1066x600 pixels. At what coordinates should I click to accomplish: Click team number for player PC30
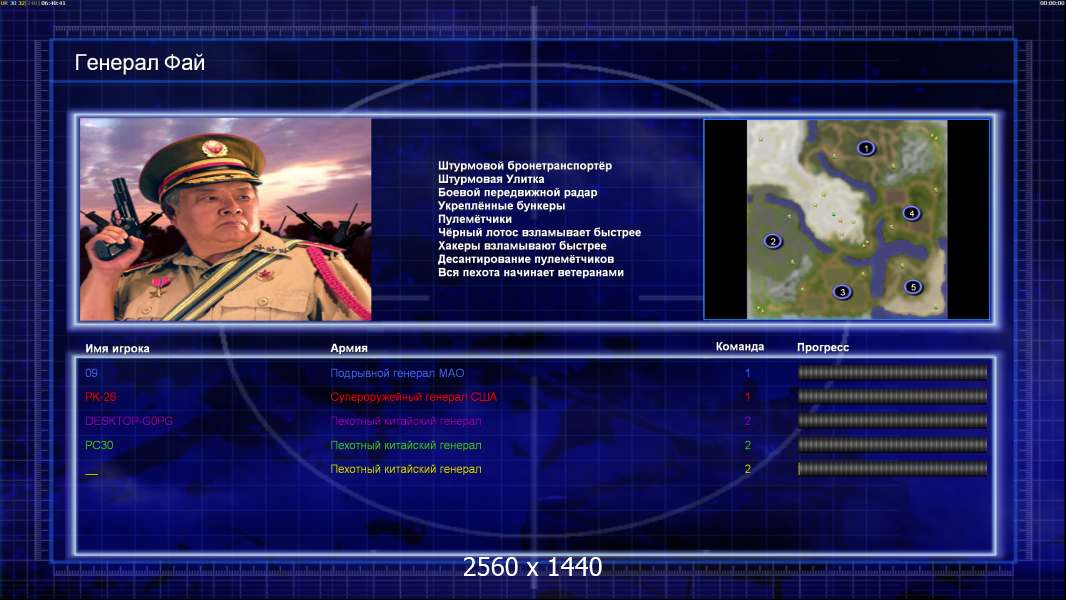[747, 445]
